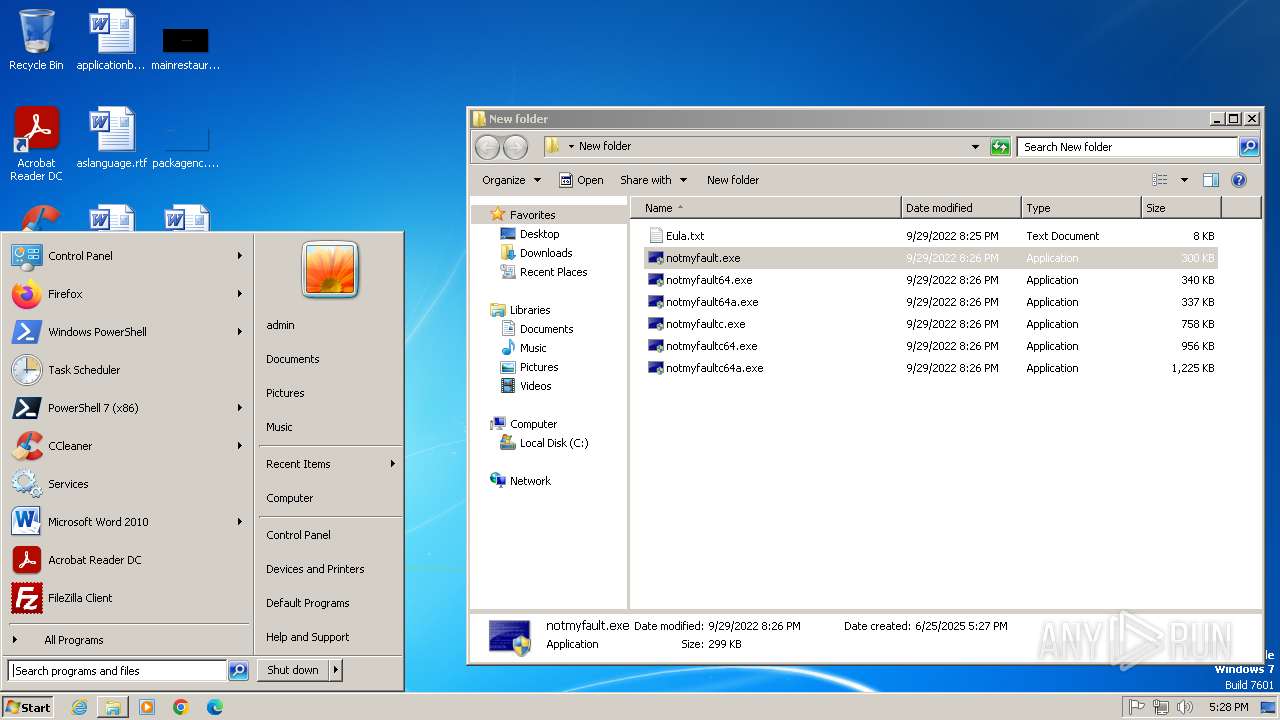
Task: Click New folder toolbar button
Action: tap(733, 180)
